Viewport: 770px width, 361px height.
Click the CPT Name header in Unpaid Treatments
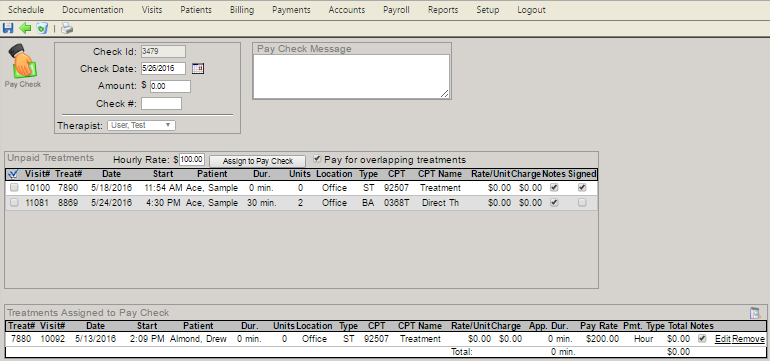click(440, 174)
